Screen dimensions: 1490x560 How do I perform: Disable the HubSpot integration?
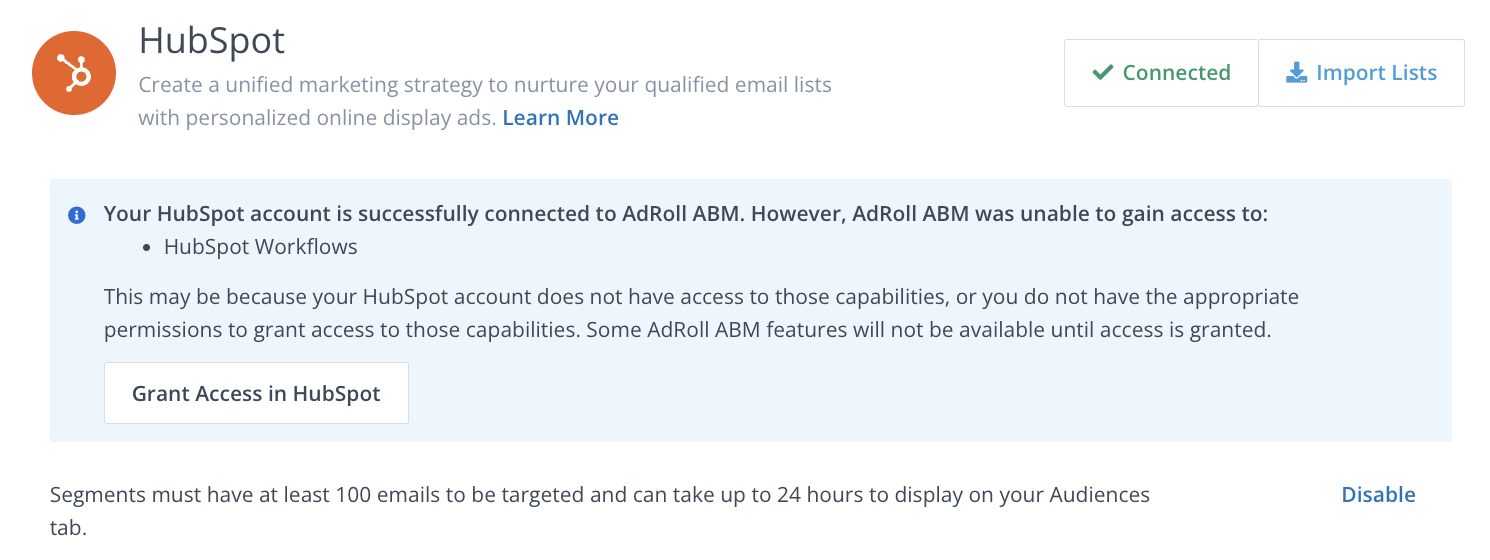coord(1378,494)
